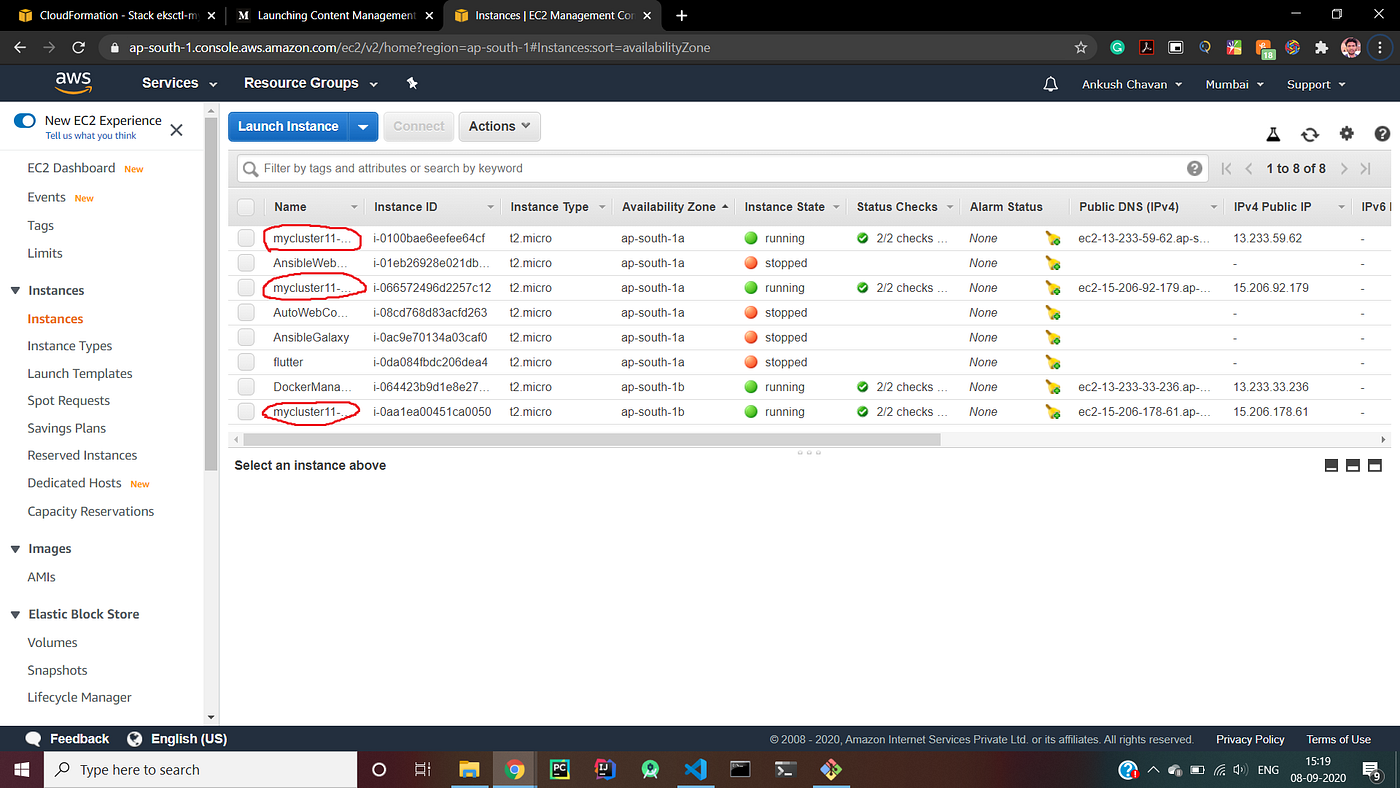Click alarm icon for DockerMana instance
This screenshot has width=1400, height=788.
point(1052,387)
